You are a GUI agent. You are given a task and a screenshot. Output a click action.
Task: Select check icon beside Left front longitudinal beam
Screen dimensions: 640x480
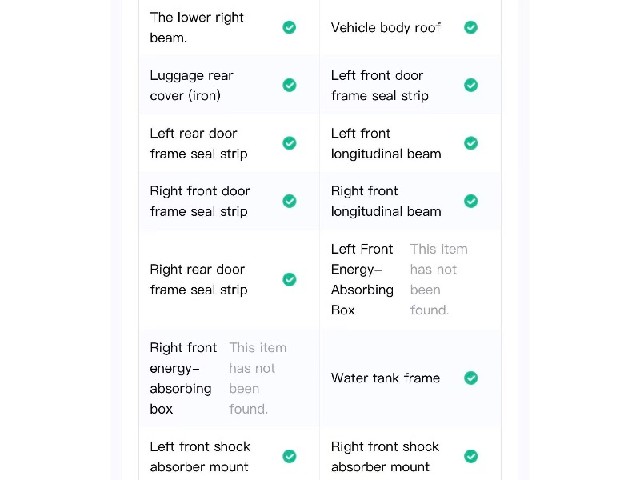pos(471,143)
